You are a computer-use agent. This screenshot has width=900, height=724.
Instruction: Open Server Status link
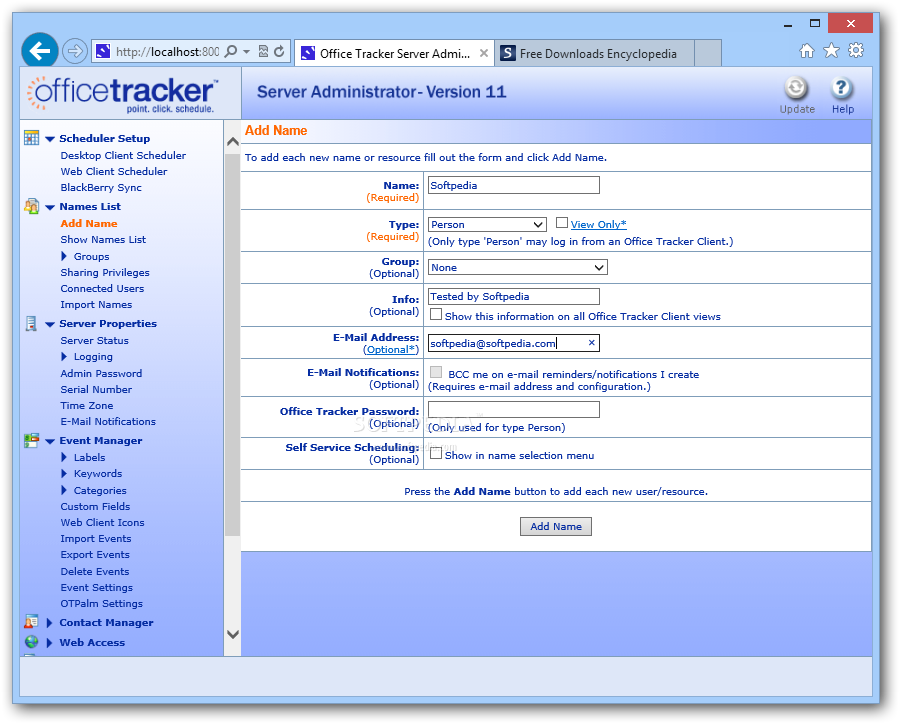coord(95,340)
